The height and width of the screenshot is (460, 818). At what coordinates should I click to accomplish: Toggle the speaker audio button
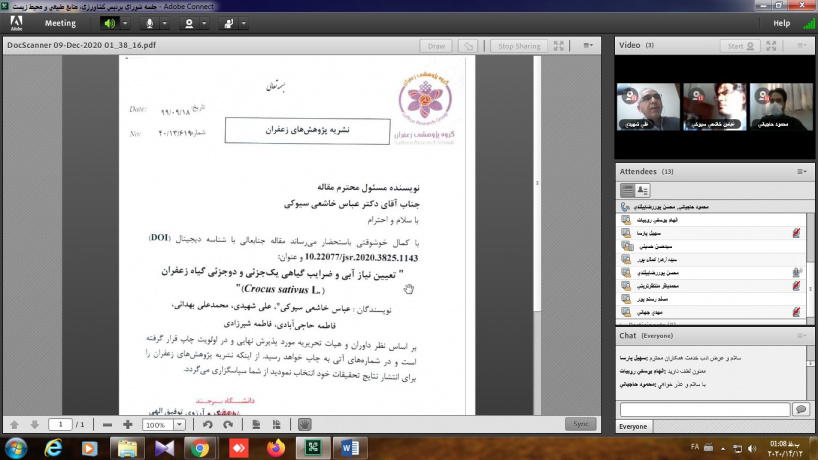point(108,23)
